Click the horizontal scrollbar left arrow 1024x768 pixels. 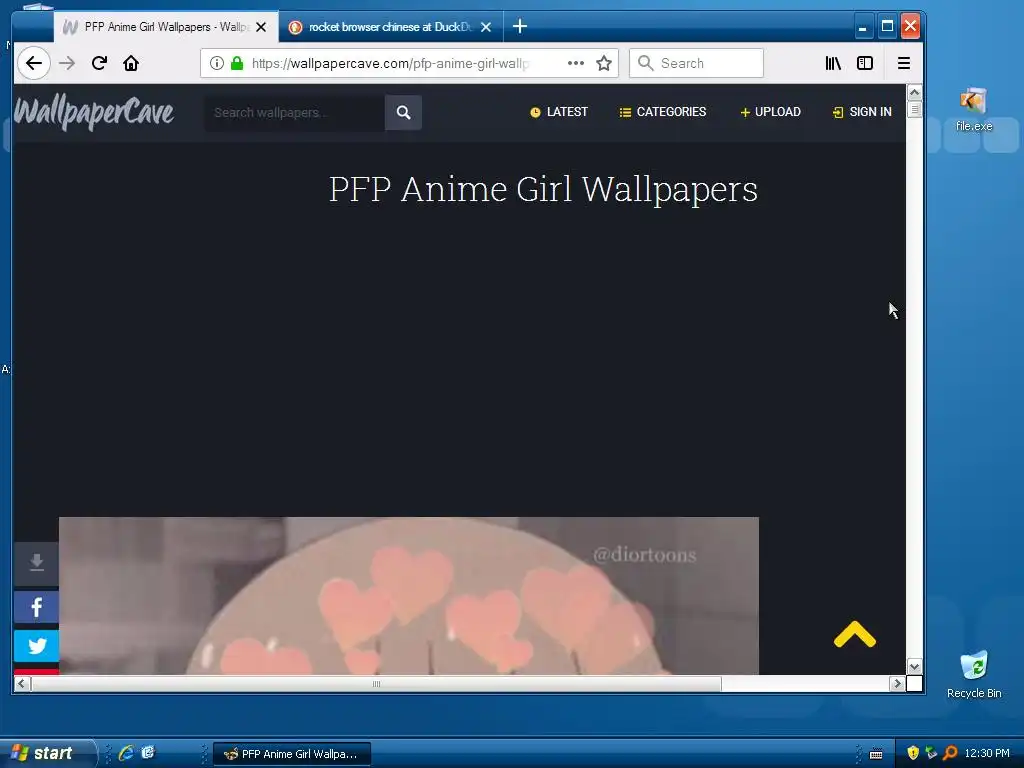(22, 684)
